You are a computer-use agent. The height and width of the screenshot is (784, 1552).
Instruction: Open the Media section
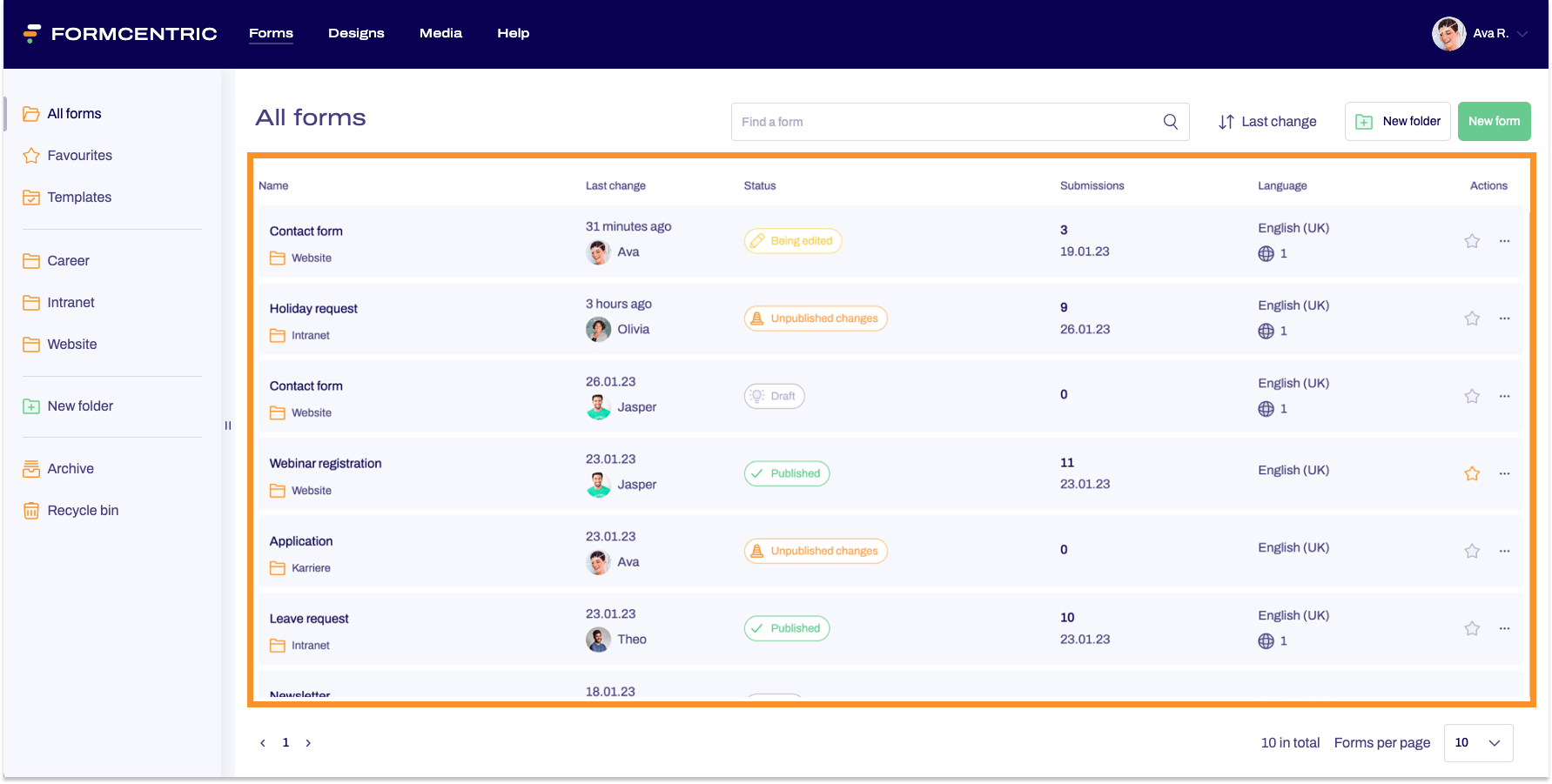[x=440, y=33]
